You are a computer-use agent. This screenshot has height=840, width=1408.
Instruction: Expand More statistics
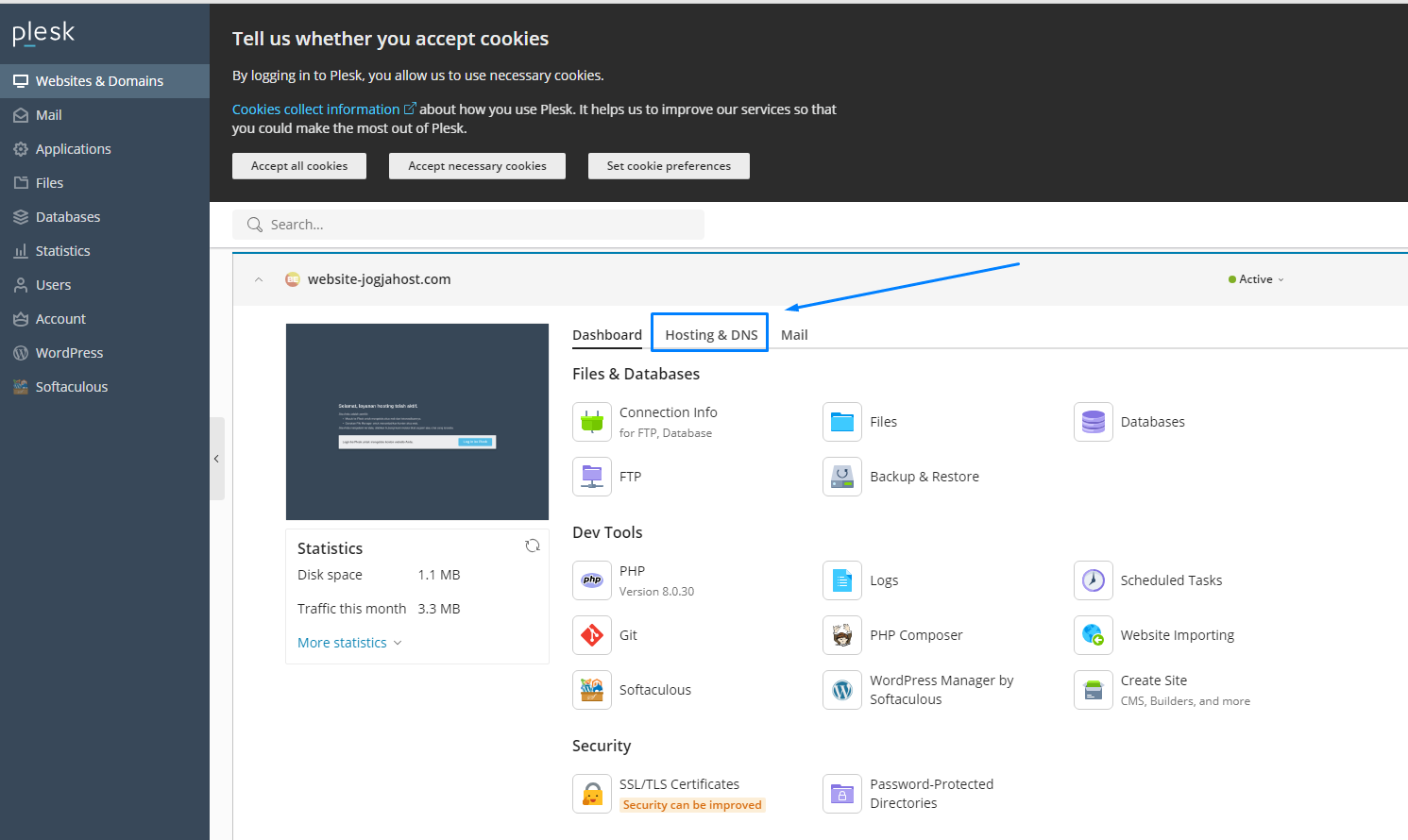(x=349, y=643)
